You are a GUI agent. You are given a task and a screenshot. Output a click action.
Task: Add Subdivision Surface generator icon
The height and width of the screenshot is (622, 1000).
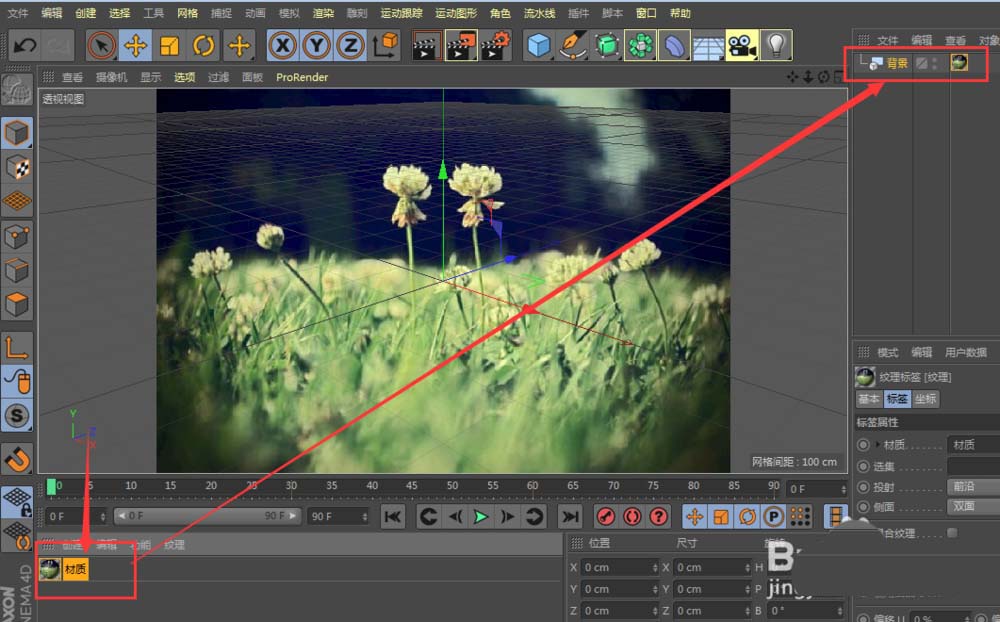(x=607, y=45)
